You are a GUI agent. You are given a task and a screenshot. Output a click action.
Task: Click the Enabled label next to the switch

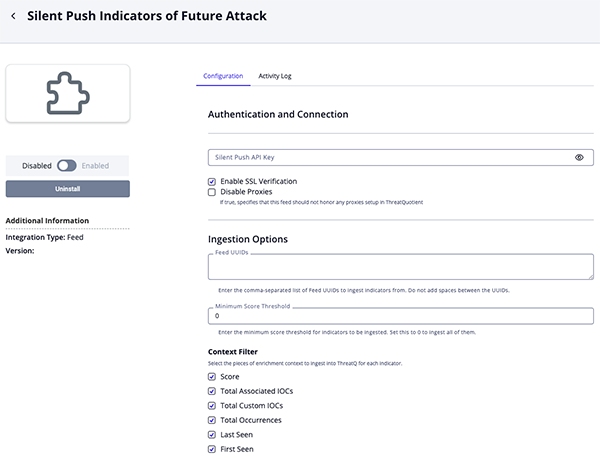95,165
